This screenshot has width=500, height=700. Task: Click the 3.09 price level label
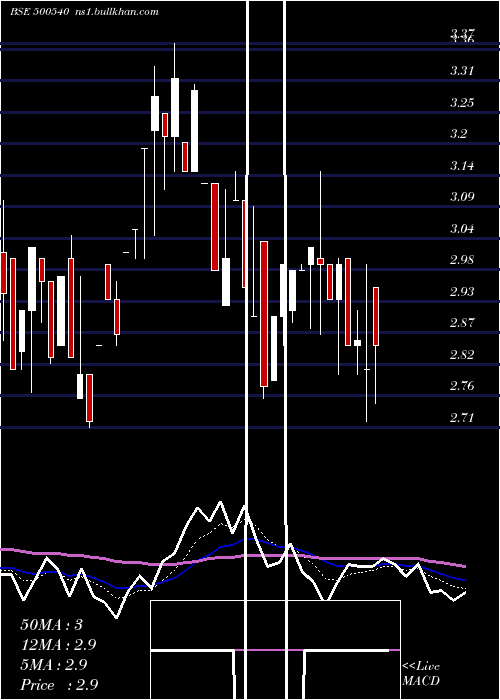point(462,196)
